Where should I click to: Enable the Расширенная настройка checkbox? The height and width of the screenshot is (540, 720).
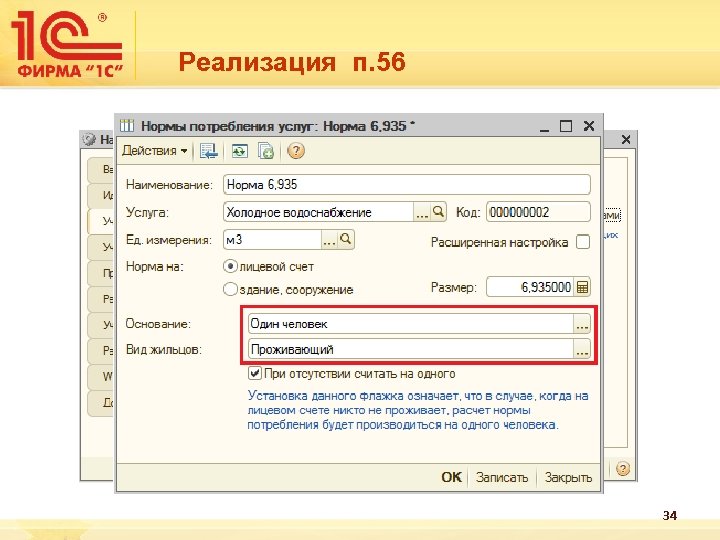[x=583, y=242]
